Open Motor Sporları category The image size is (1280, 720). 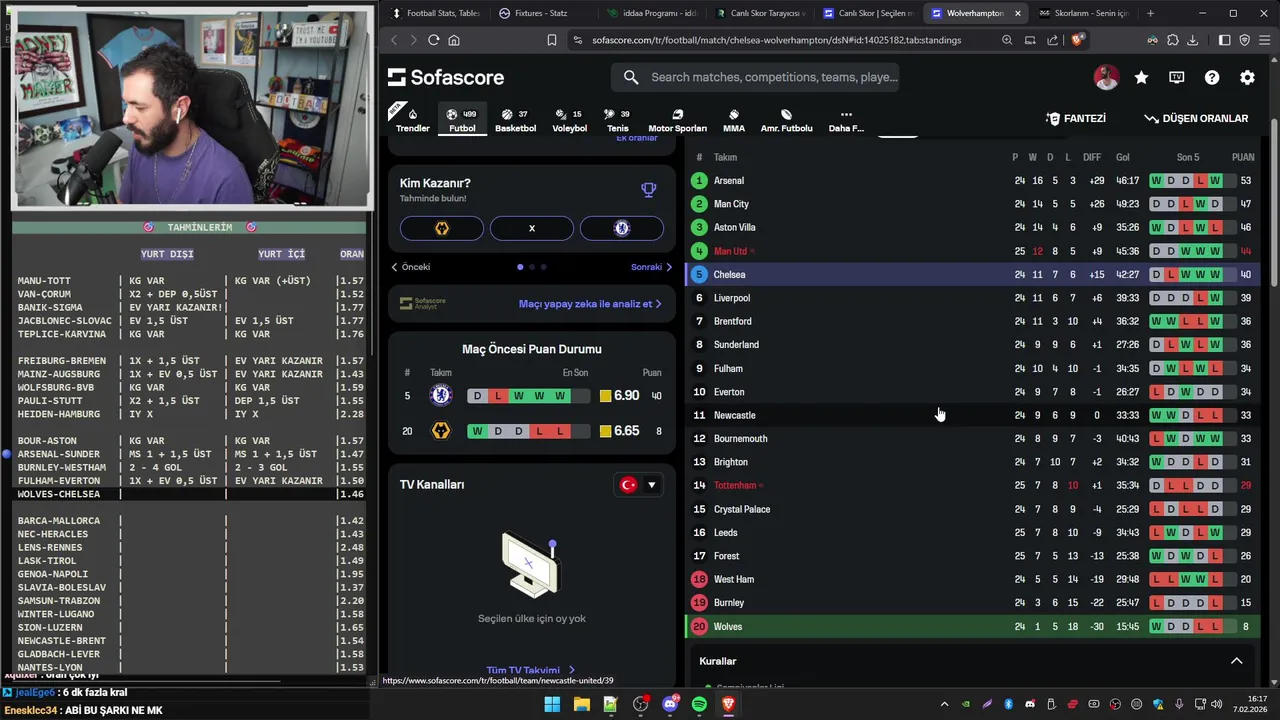point(677,120)
